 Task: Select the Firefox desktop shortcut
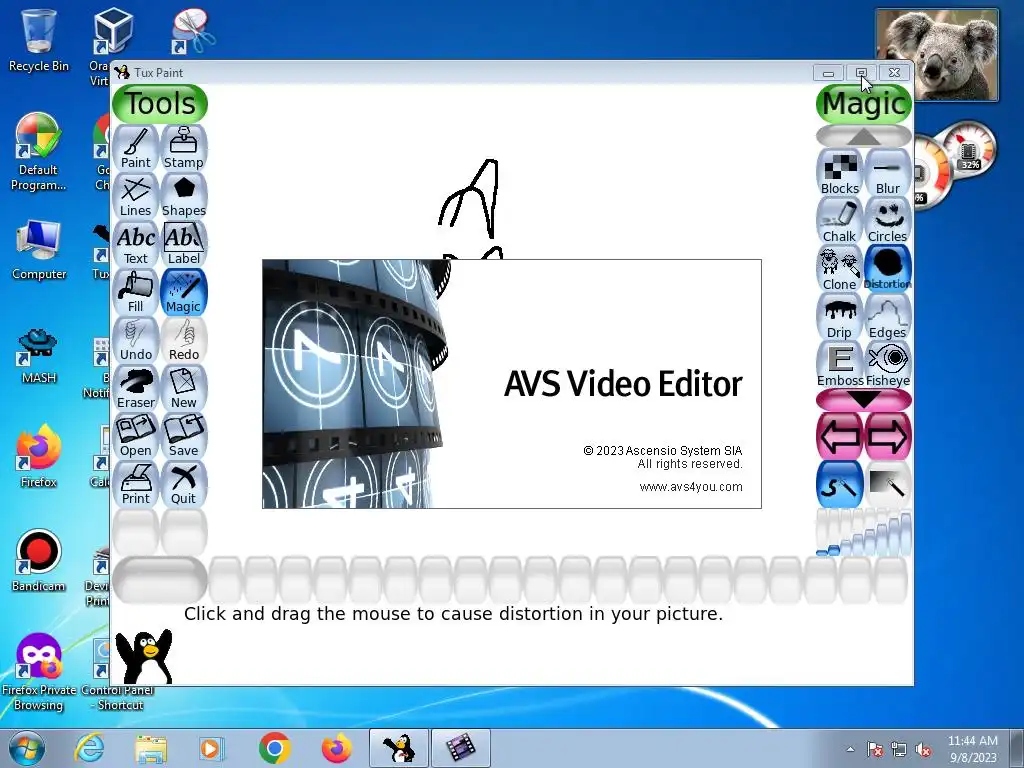[39, 456]
